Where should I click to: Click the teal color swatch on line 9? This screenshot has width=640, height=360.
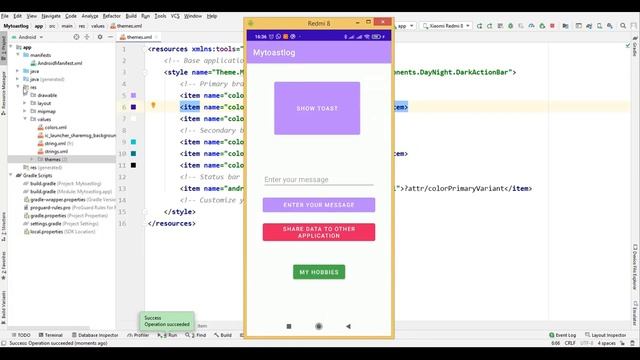tap(133, 142)
